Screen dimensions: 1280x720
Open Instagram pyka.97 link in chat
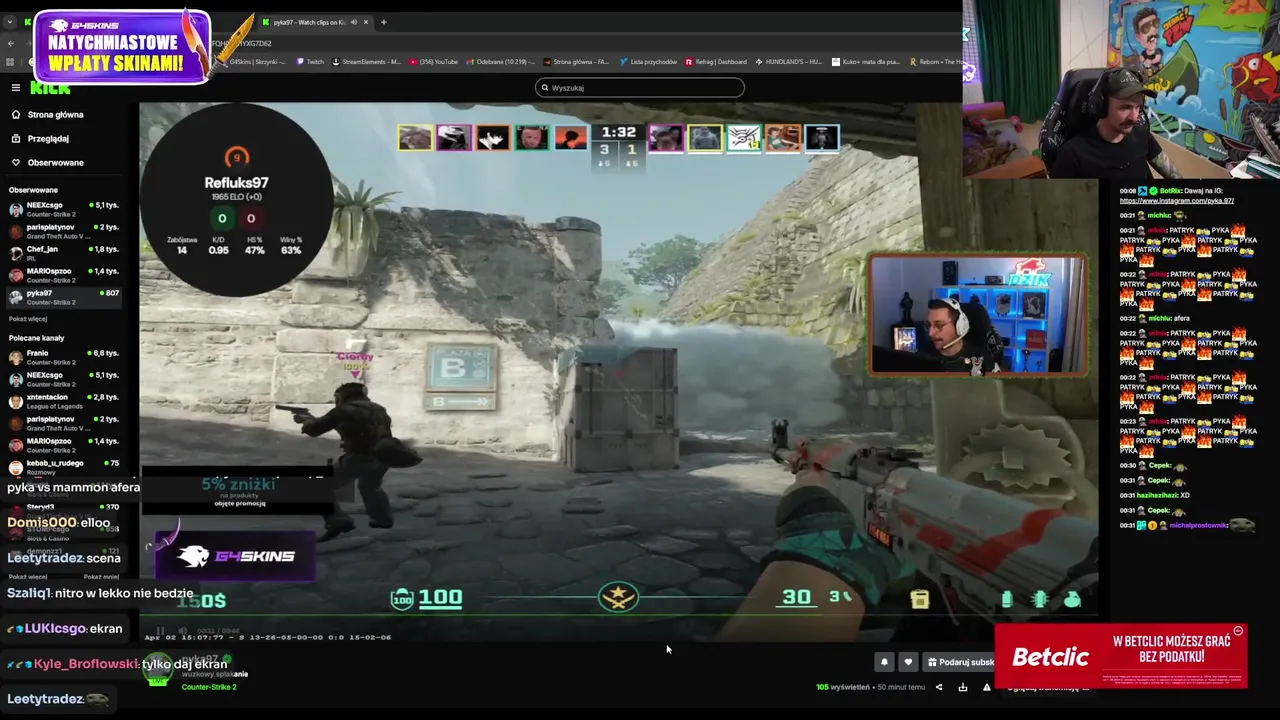1176,201
